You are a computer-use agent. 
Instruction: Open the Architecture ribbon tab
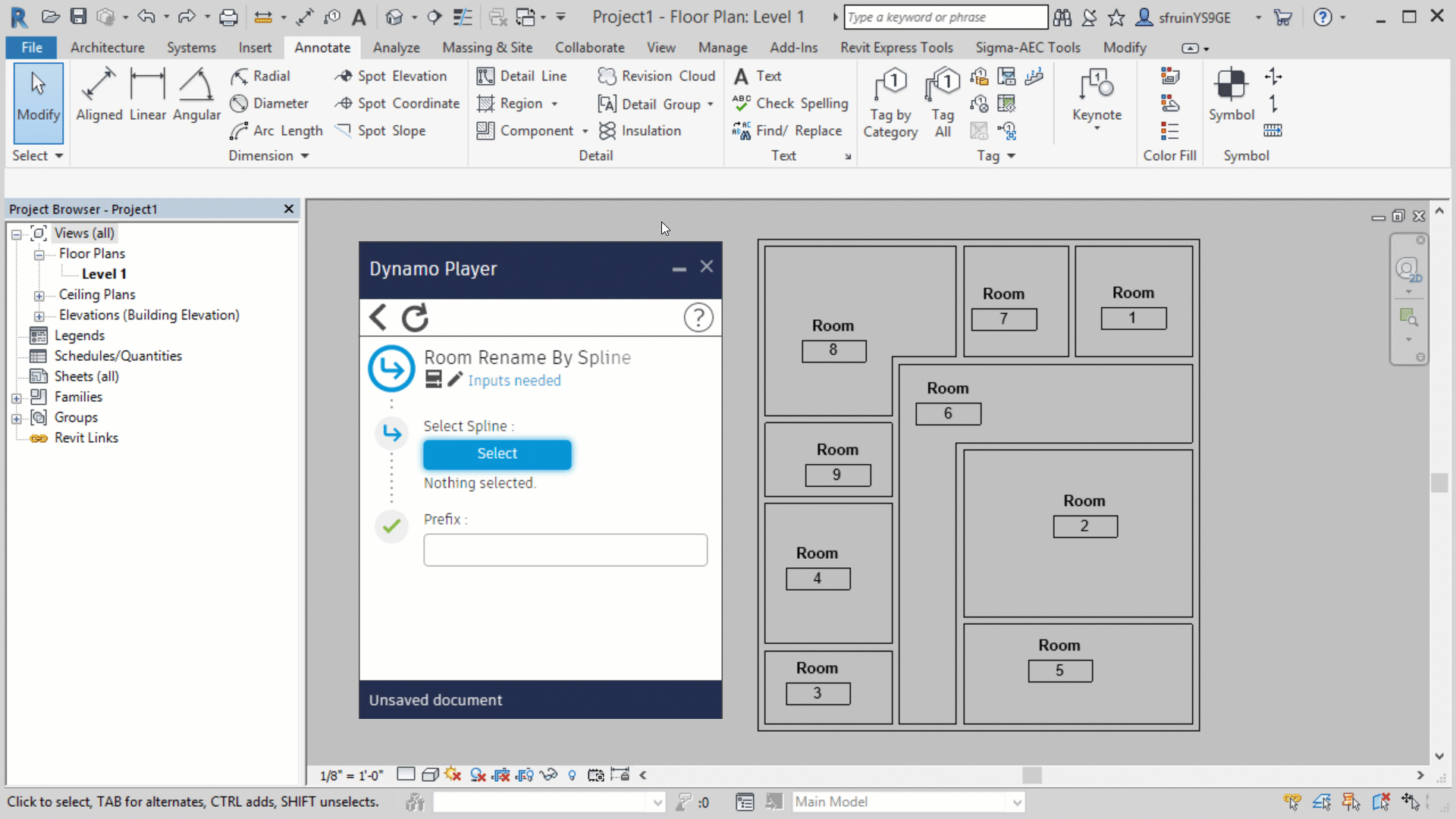tap(107, 47)
